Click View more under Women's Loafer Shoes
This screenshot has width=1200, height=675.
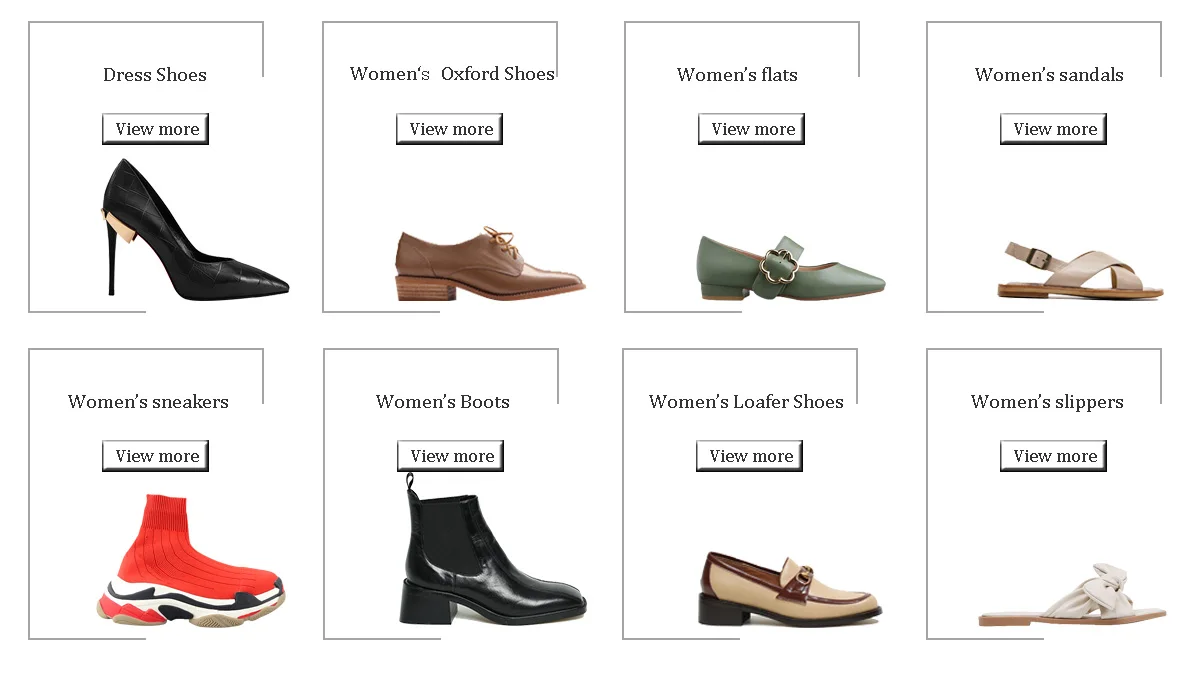[x=750, y=456]
